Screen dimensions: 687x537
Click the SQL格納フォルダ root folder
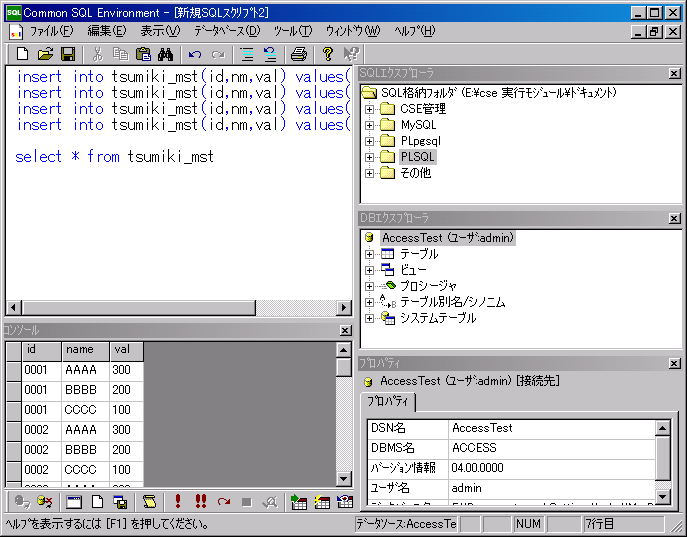pos(499,93)
